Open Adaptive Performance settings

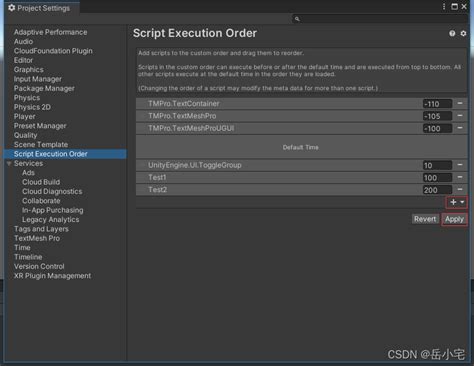[x=50, y=32]
